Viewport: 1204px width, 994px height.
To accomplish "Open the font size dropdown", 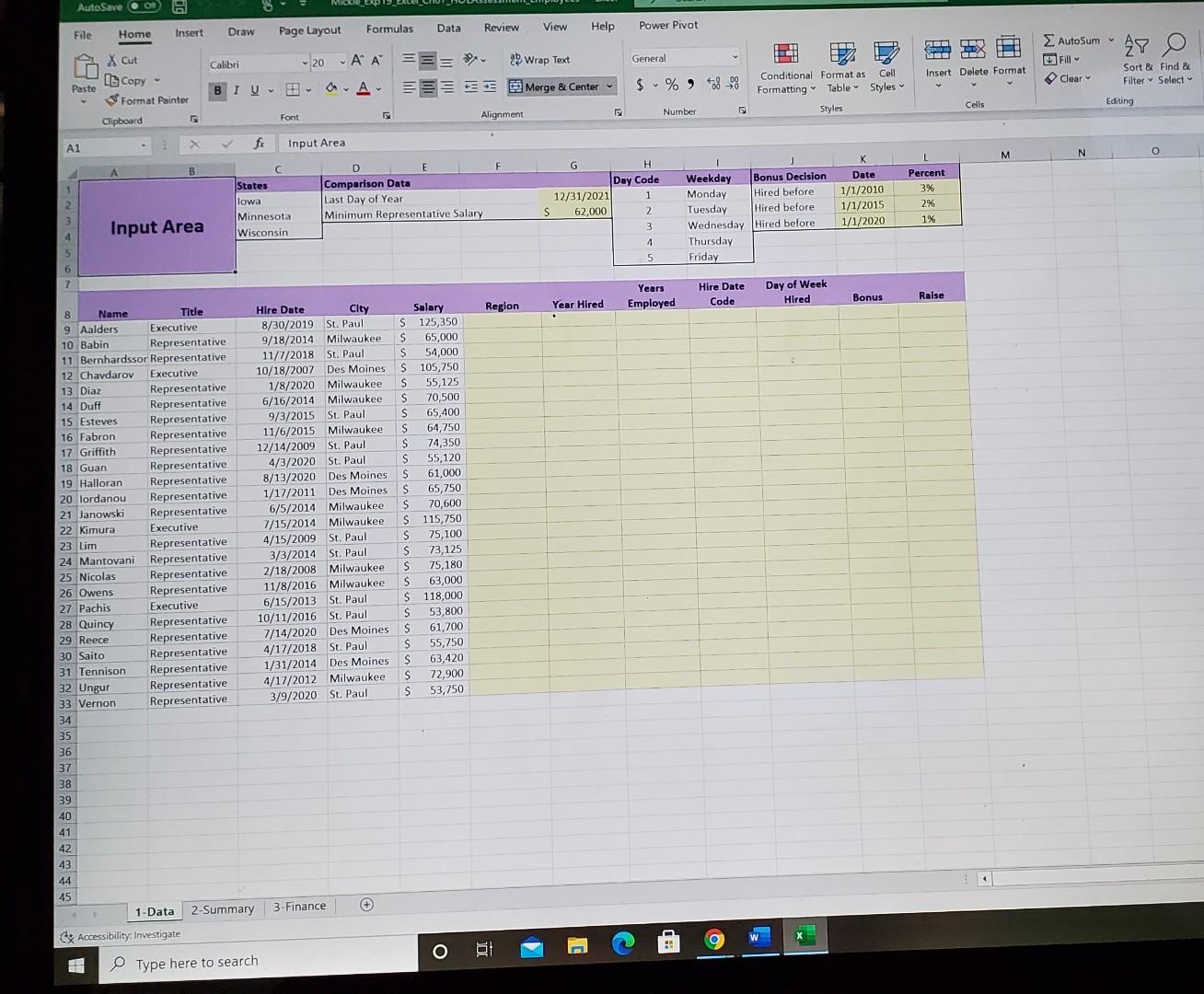I will 342,64.
